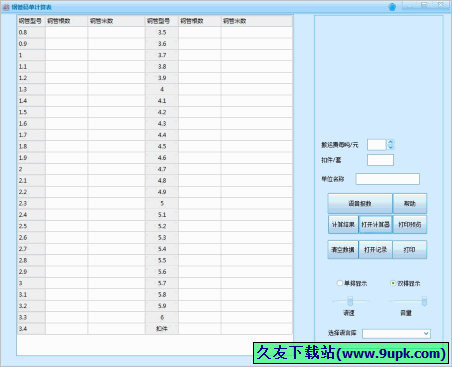Select the 钢管米数 cell in row 1.5

pyautogui.click(x=117, y=112)
